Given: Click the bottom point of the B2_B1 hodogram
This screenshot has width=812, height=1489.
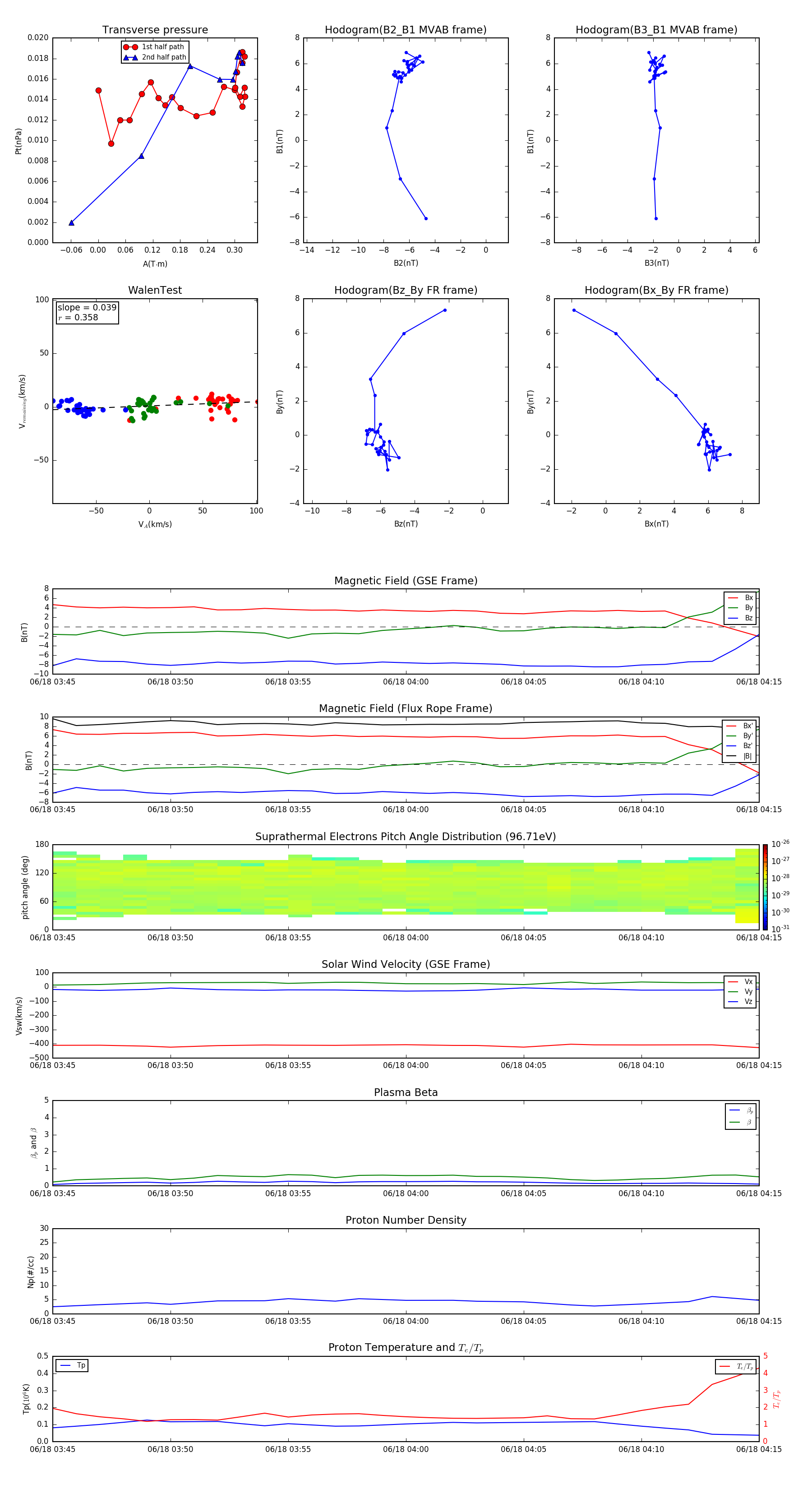Looking at the screenshot, I should 426,218.
